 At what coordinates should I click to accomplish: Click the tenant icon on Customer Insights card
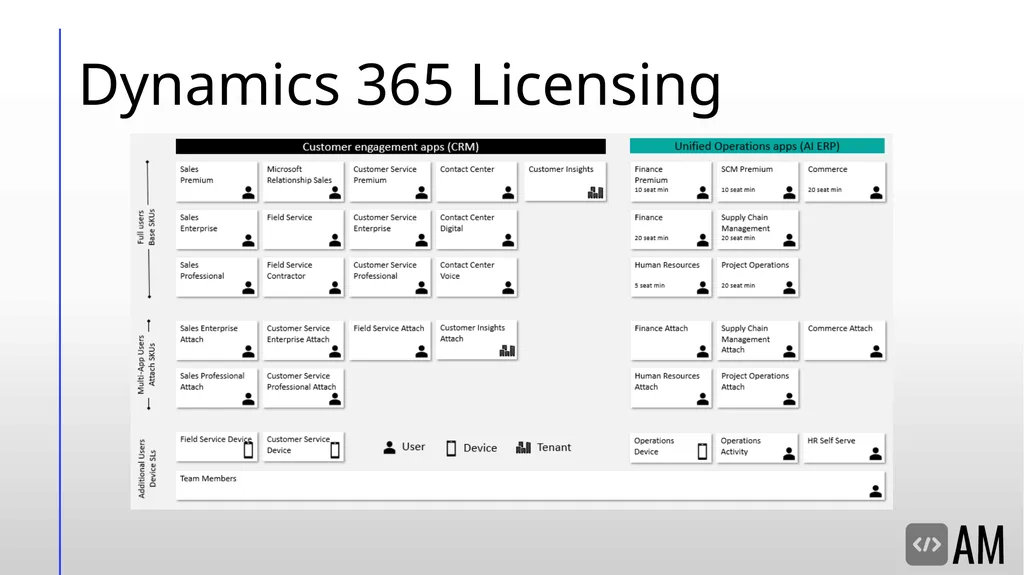[596, 192]
